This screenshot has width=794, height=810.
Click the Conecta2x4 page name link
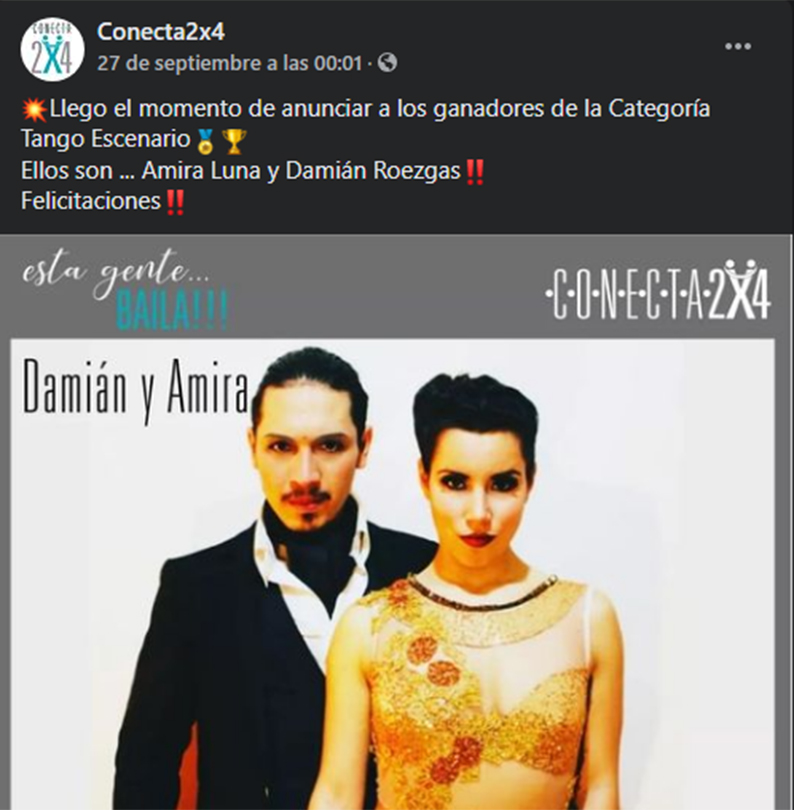tap(161, 32)
